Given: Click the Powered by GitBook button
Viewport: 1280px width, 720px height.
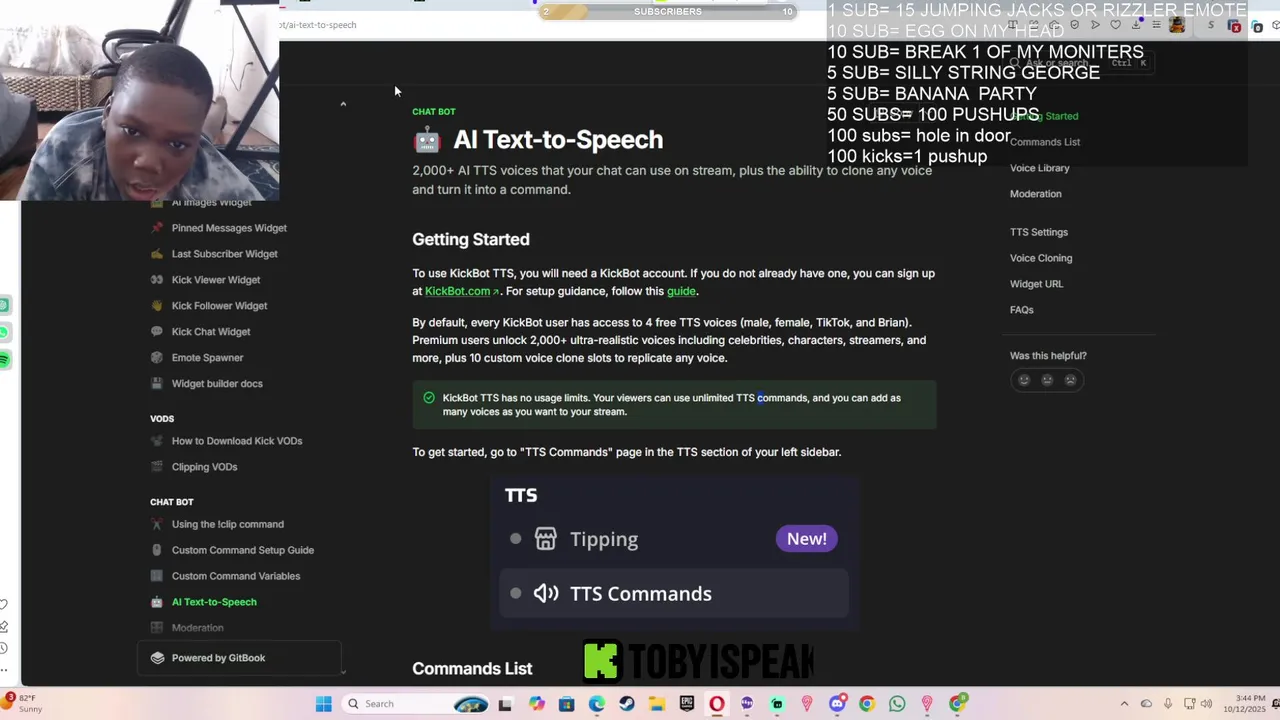Looking at the screenshot, I should (x=240, y=658).
